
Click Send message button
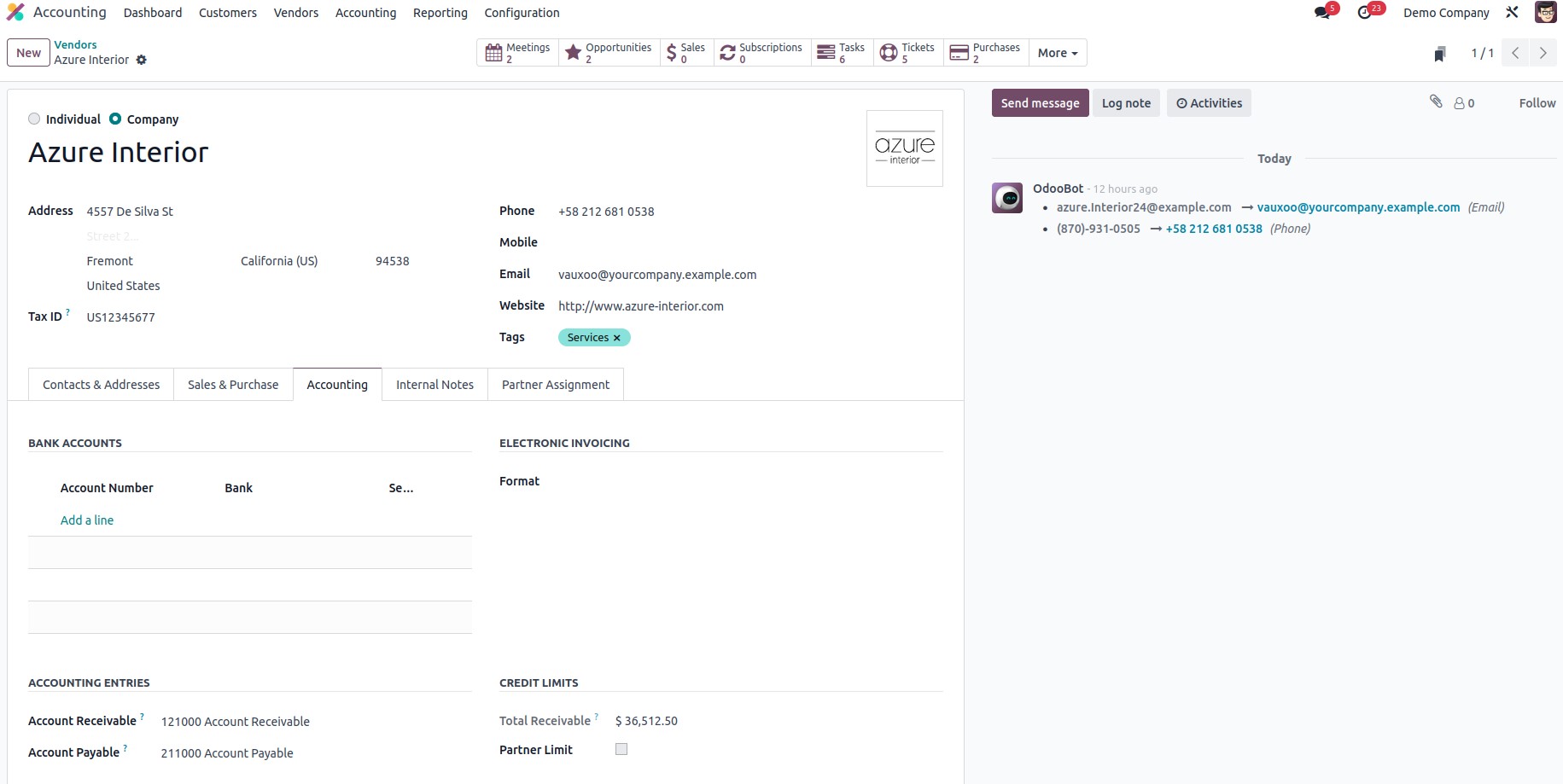tap(1040, 103)
